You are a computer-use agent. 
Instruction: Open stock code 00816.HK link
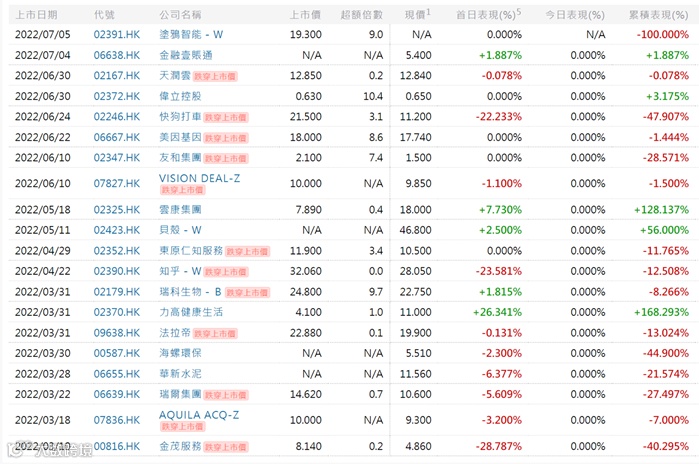[x=116, y=446]
